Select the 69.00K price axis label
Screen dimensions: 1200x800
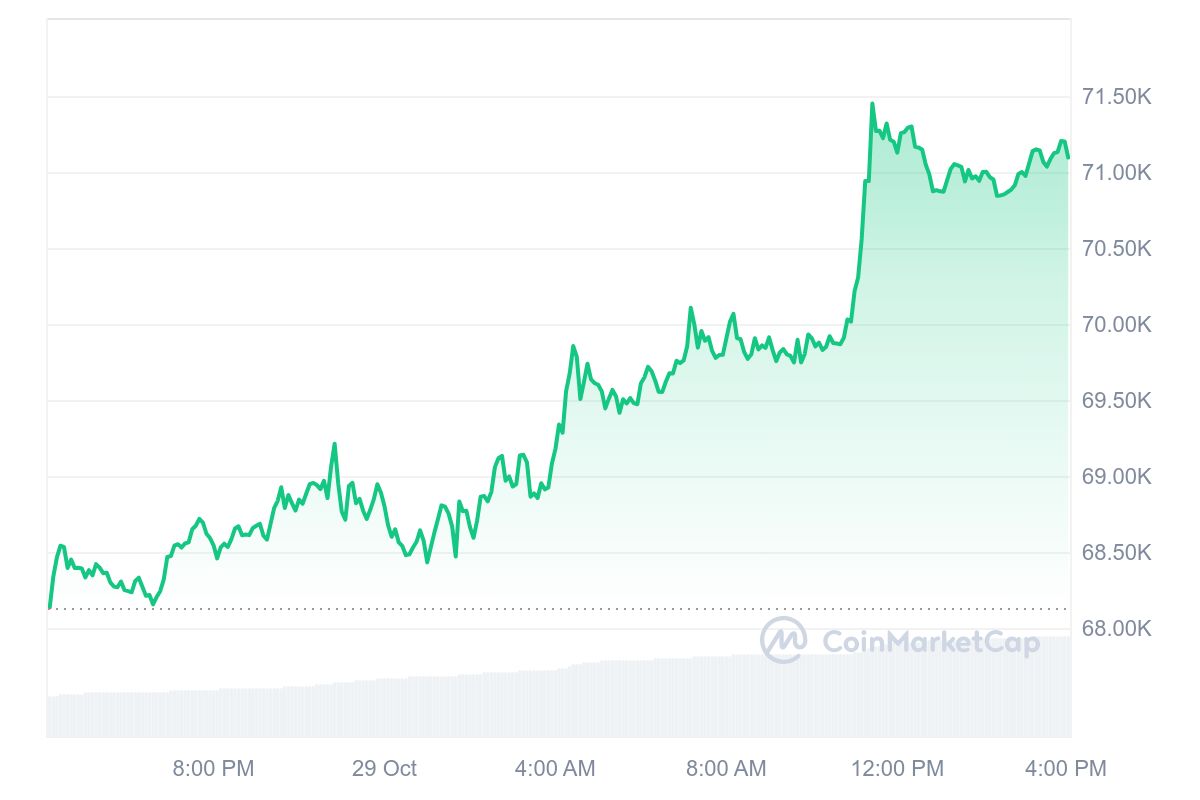pyautogui.click(x=1117, y=477)
